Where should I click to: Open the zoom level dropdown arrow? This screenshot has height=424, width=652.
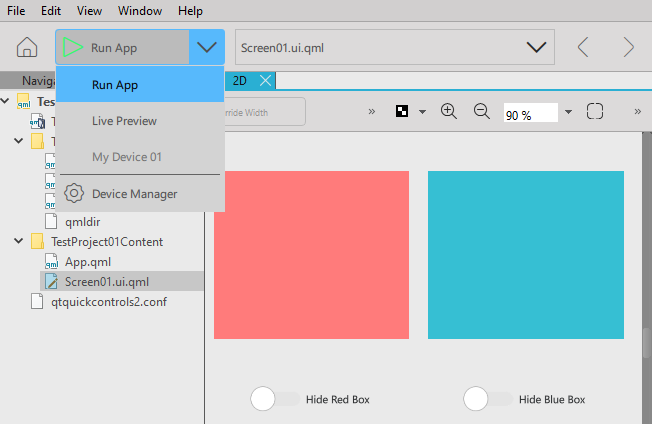[568, 111]
